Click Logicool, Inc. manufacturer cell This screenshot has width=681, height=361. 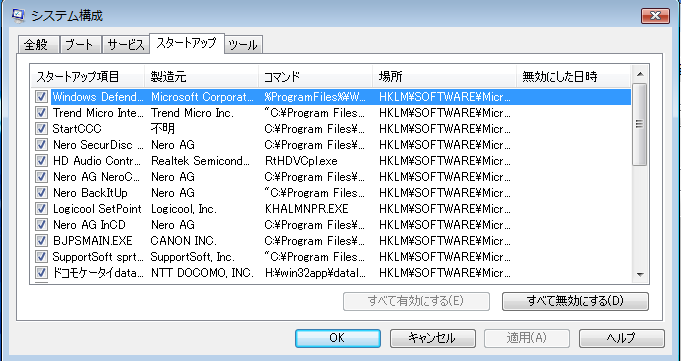tap(183, 209)
